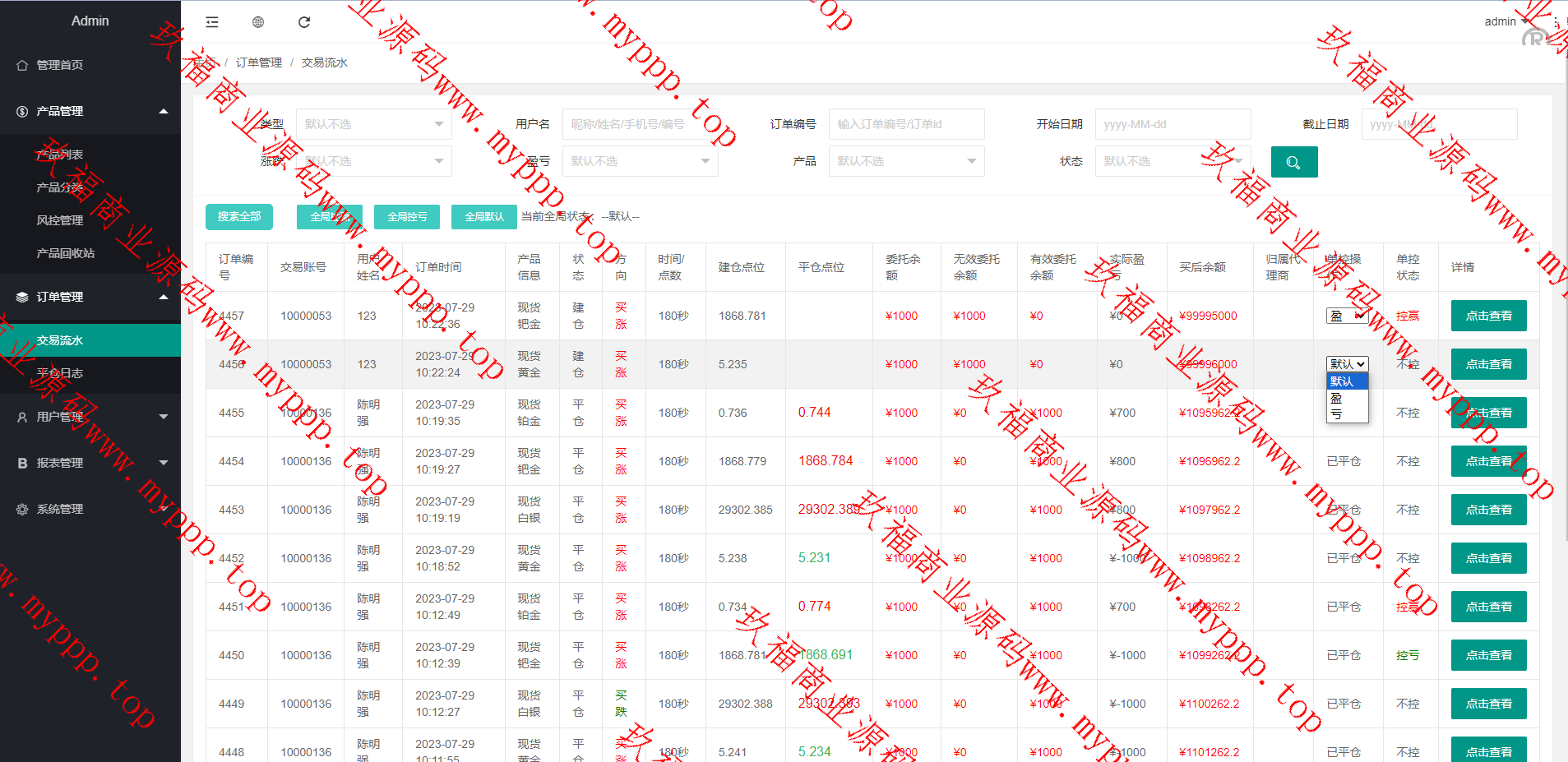
Task: Click 点击查看 for order 4457
Action: point(1488,316)
